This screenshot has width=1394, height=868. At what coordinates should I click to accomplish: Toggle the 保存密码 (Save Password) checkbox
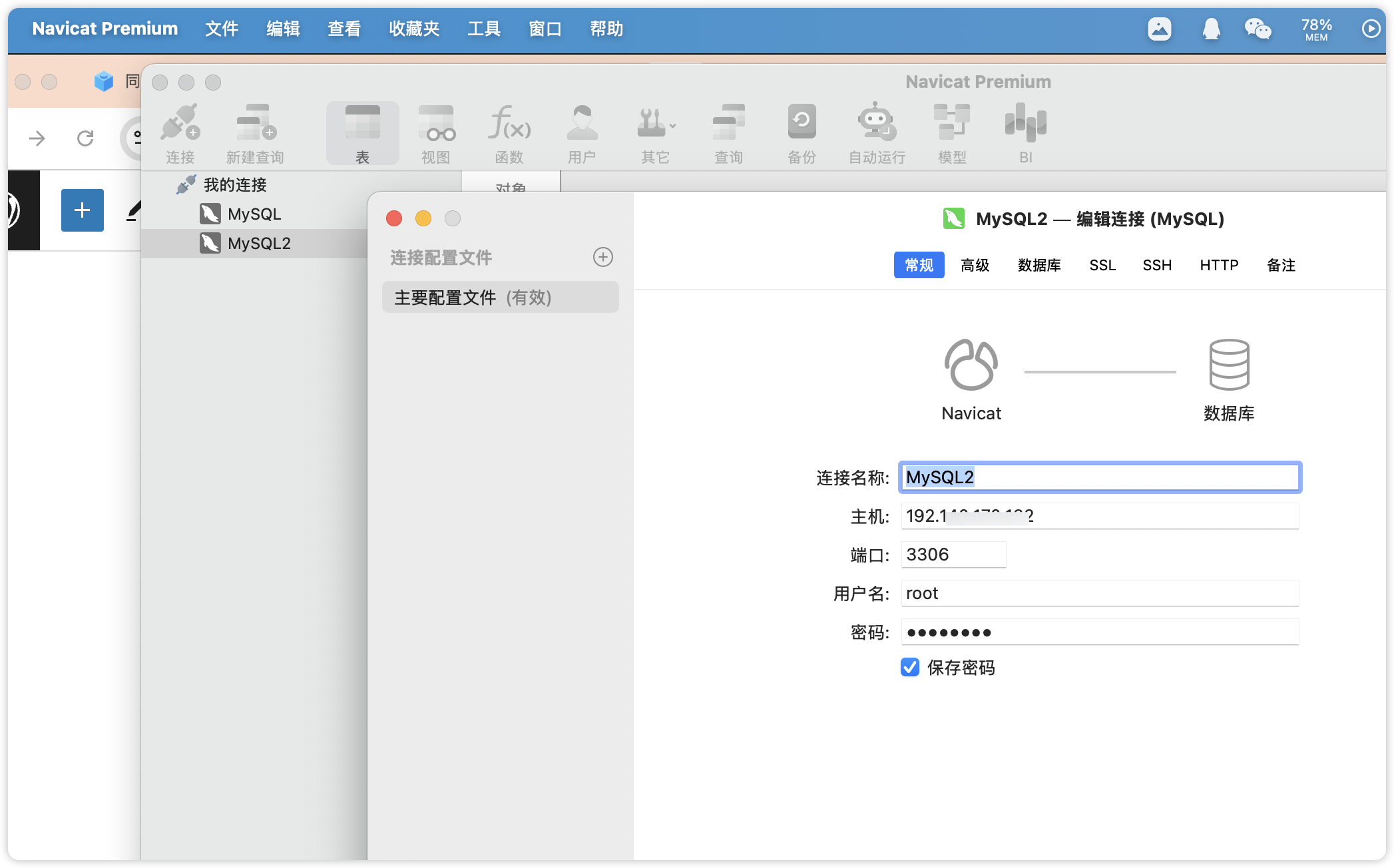click(x=910, y=667)
